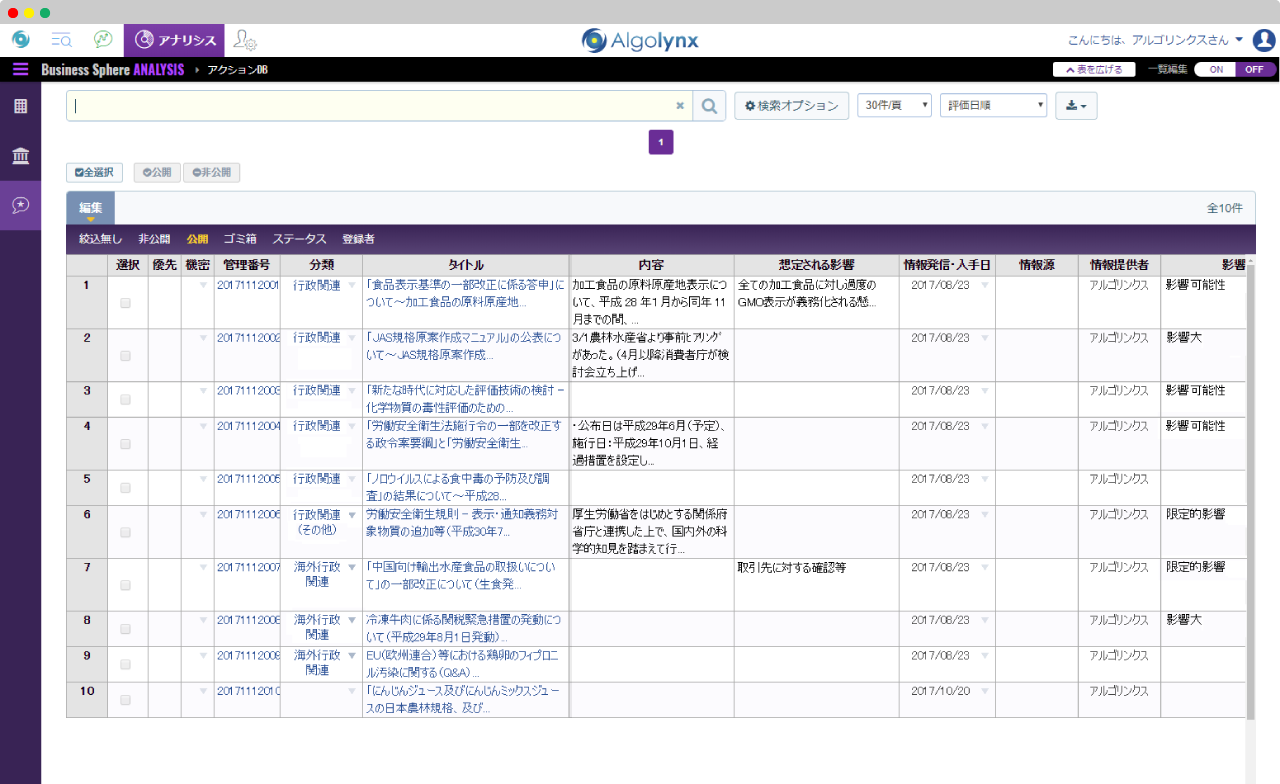Open the list search icon in top bar
The width and height of the screenshot is (1280, 784).
(61, 40)
